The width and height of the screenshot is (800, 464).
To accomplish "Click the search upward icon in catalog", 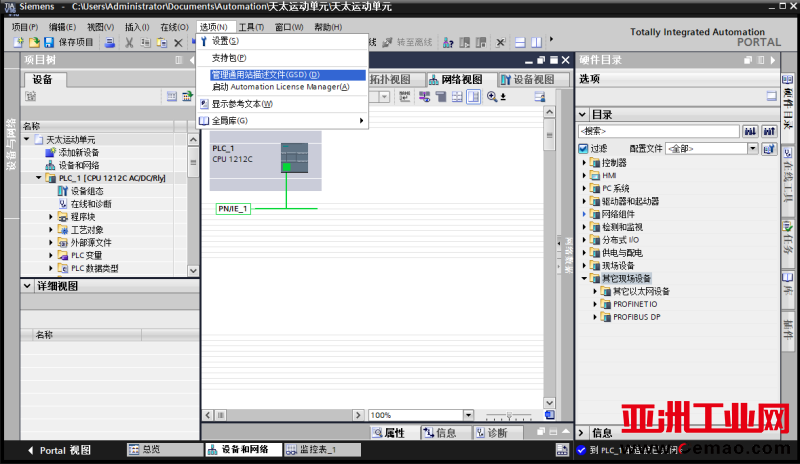I will coord(769,131).
